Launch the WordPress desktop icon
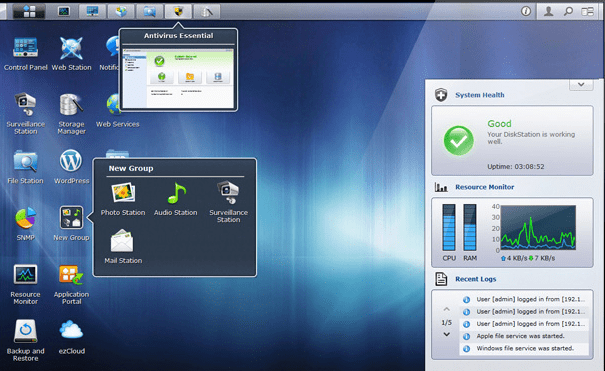The image size is (605, 371). [71, 167]
